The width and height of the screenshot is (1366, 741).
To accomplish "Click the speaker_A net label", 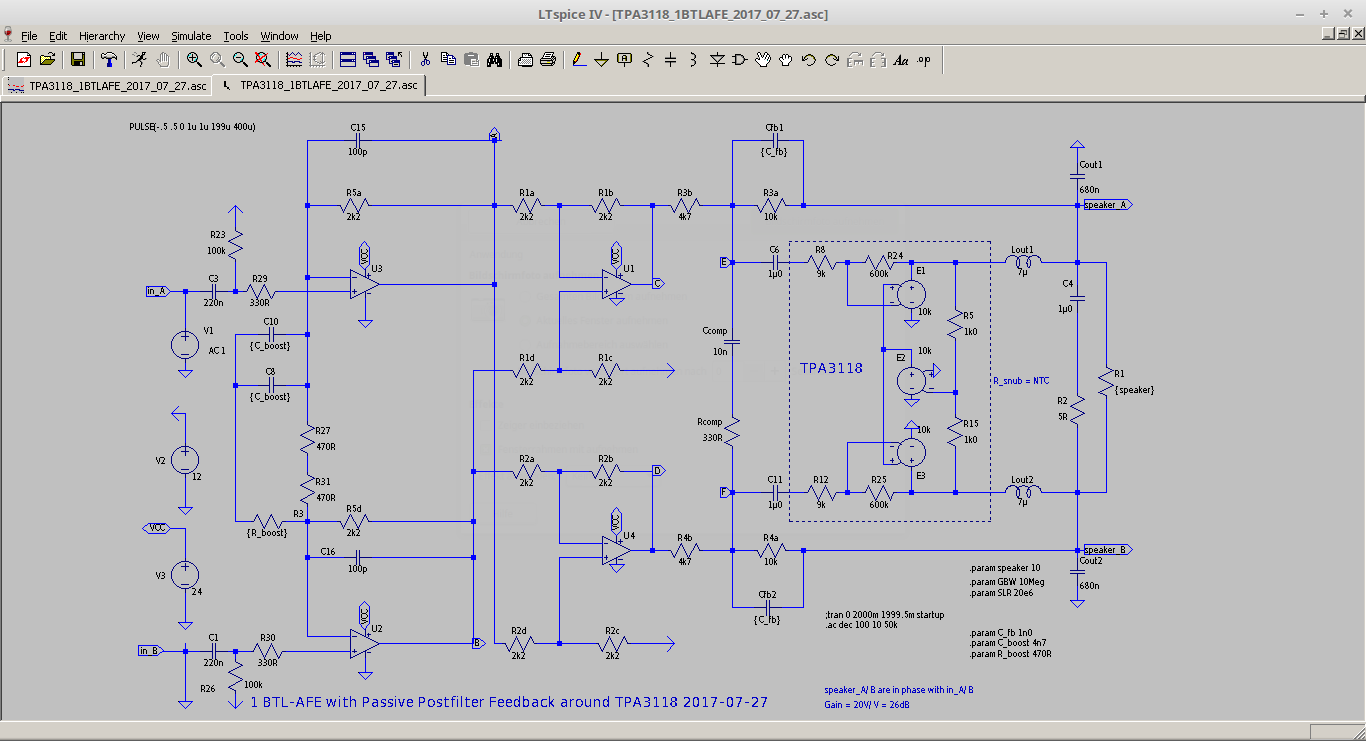I will tap(1106, 205).
